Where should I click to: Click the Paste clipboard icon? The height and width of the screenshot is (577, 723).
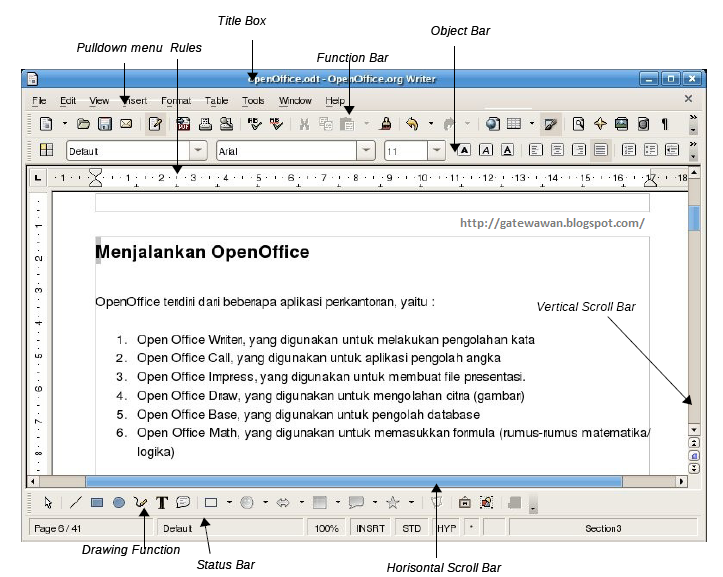click(x=347, y=124)
